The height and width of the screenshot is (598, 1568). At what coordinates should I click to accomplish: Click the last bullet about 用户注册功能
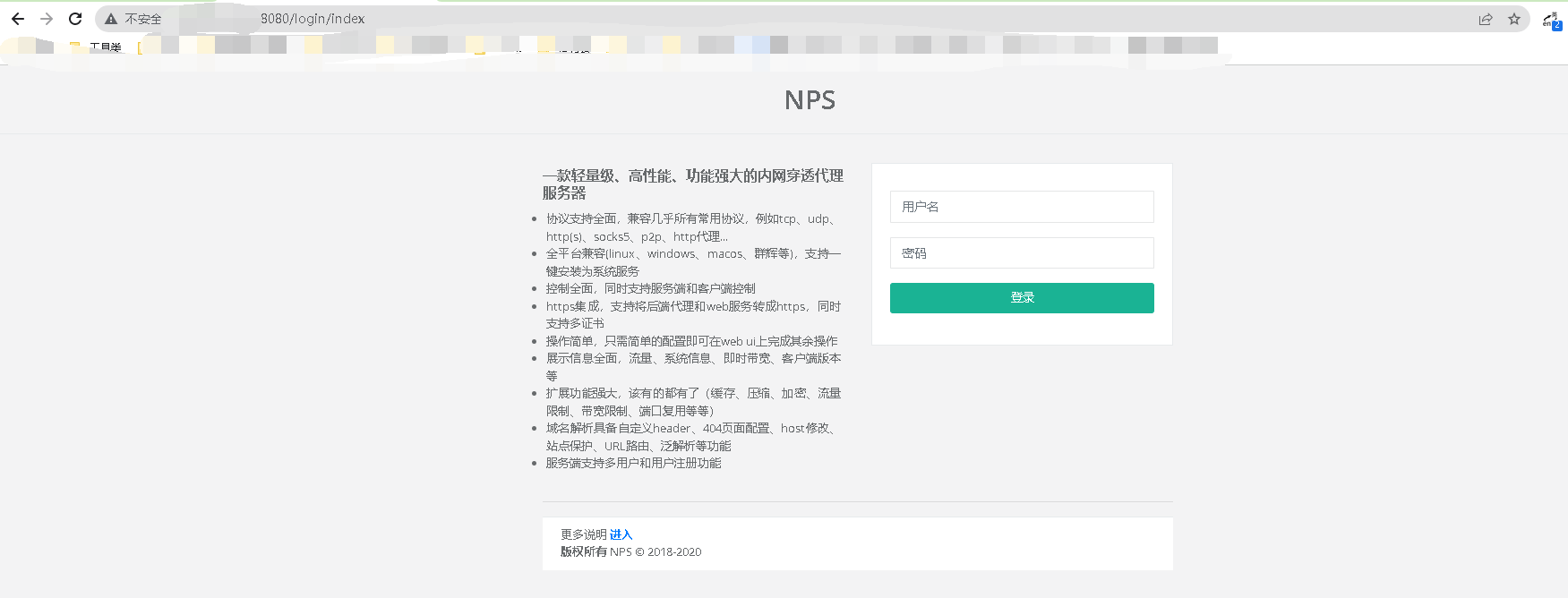pos(633,463)
